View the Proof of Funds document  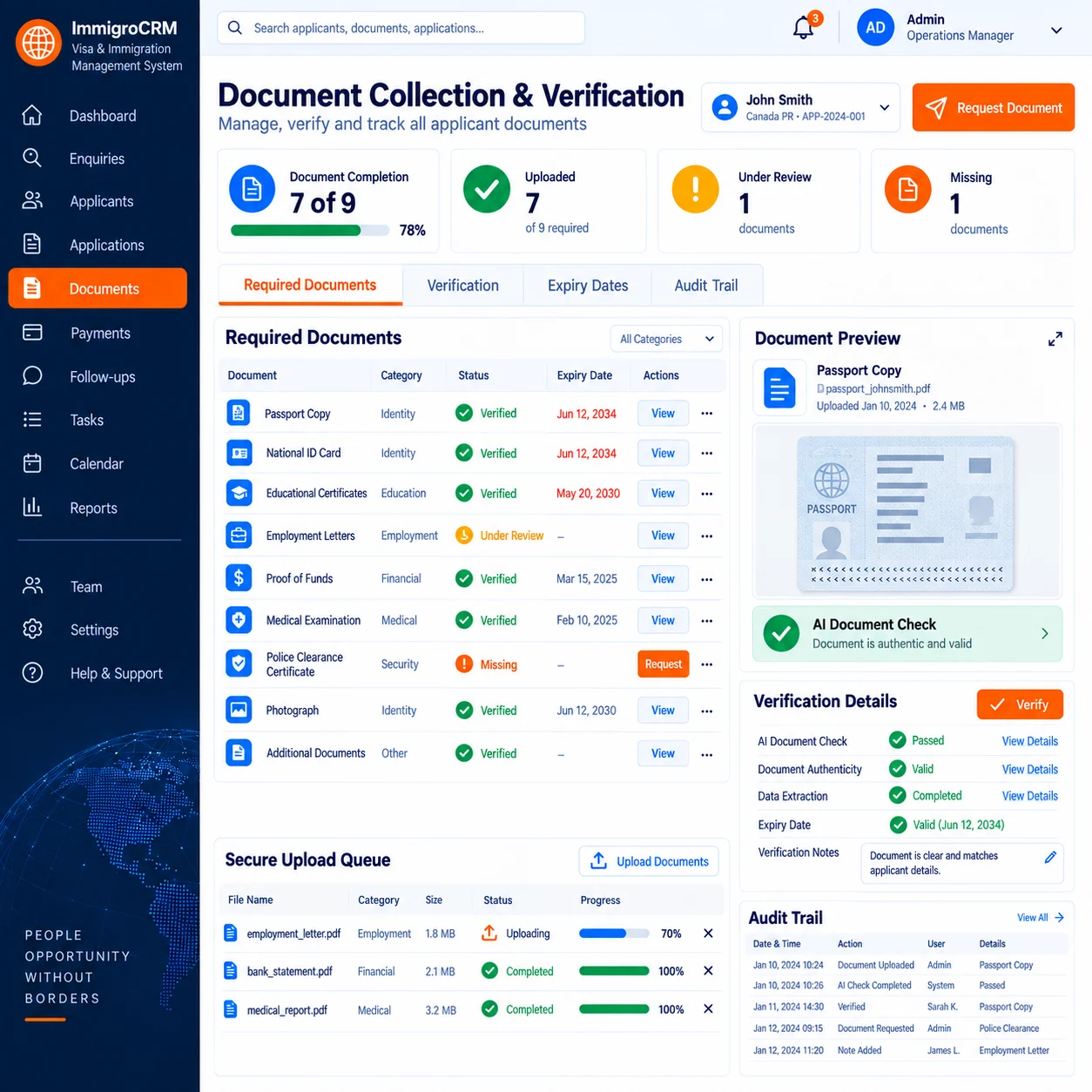click(663, 578)
